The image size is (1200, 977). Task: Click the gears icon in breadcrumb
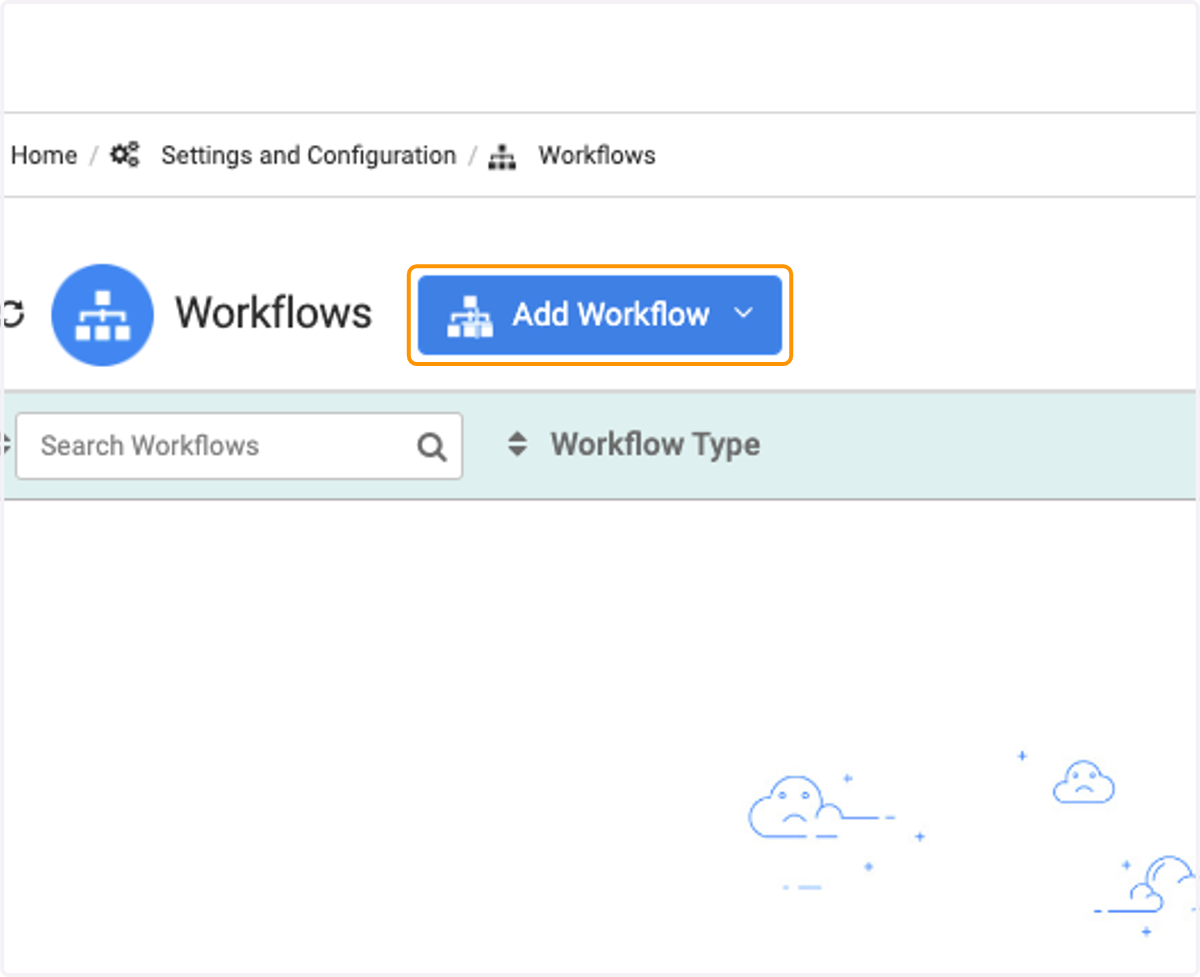pos(125,155)
